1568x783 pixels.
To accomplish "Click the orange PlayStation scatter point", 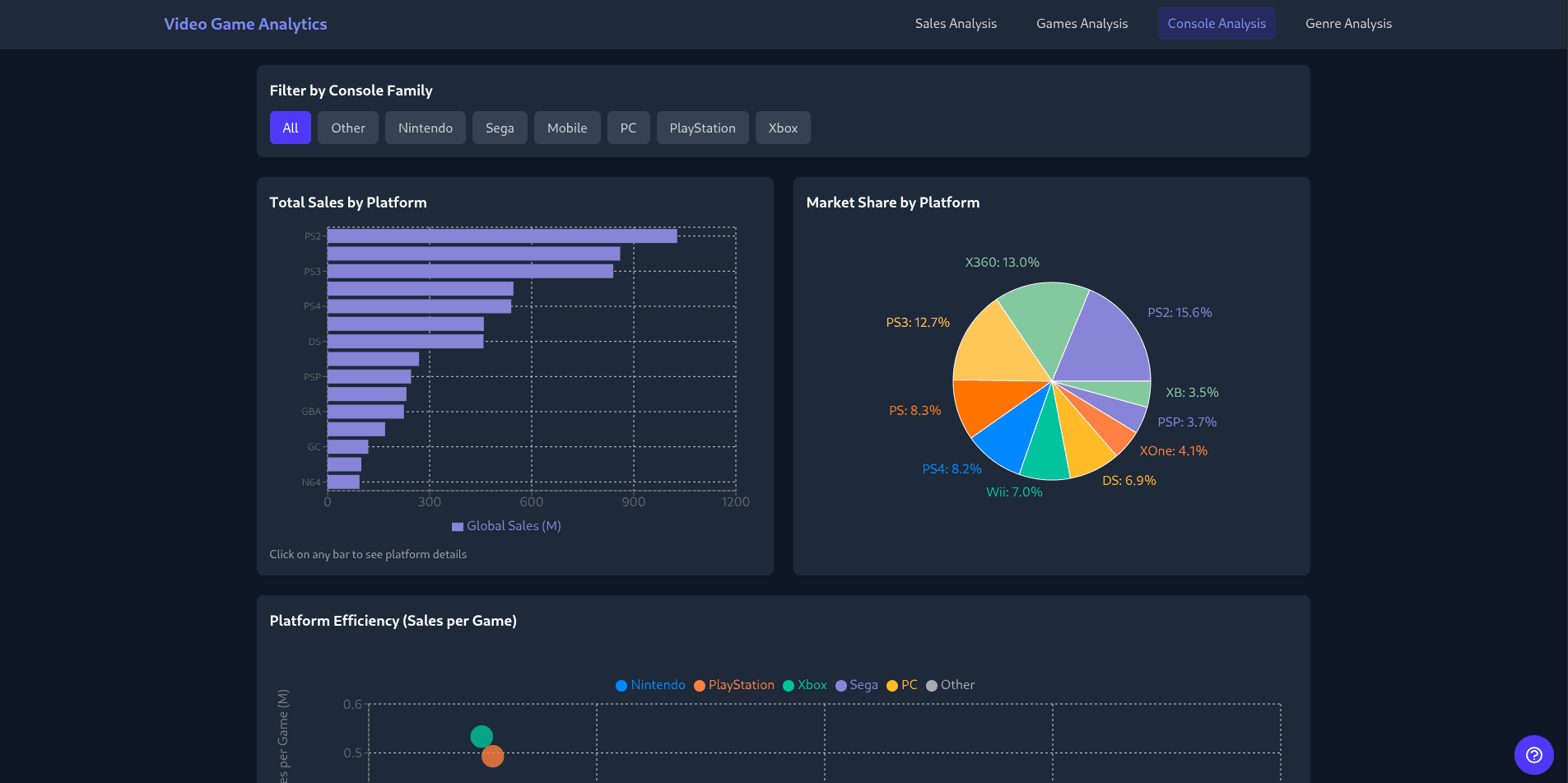I will [492, 756].
